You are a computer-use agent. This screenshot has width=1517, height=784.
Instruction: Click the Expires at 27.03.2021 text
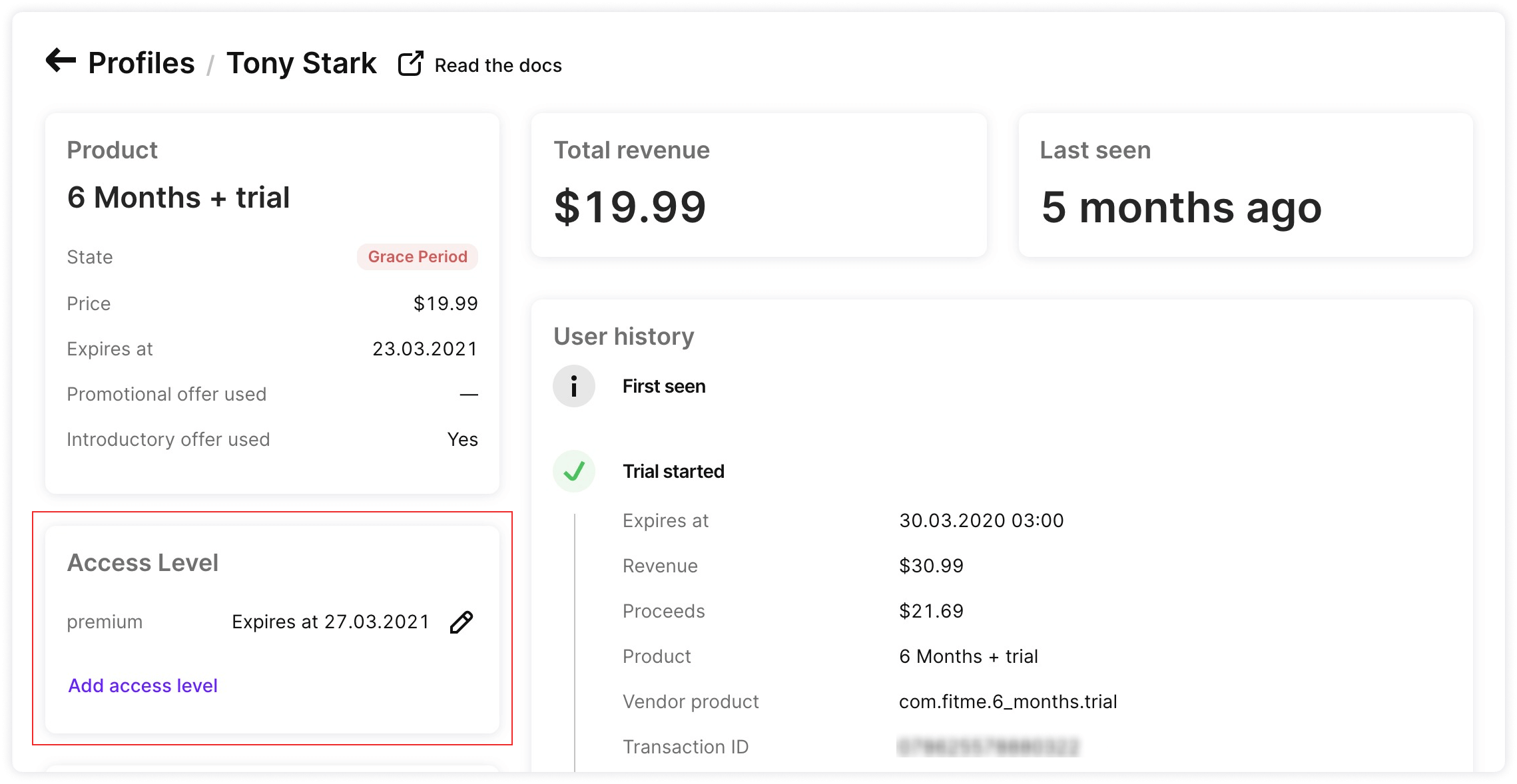coord(330,622)
